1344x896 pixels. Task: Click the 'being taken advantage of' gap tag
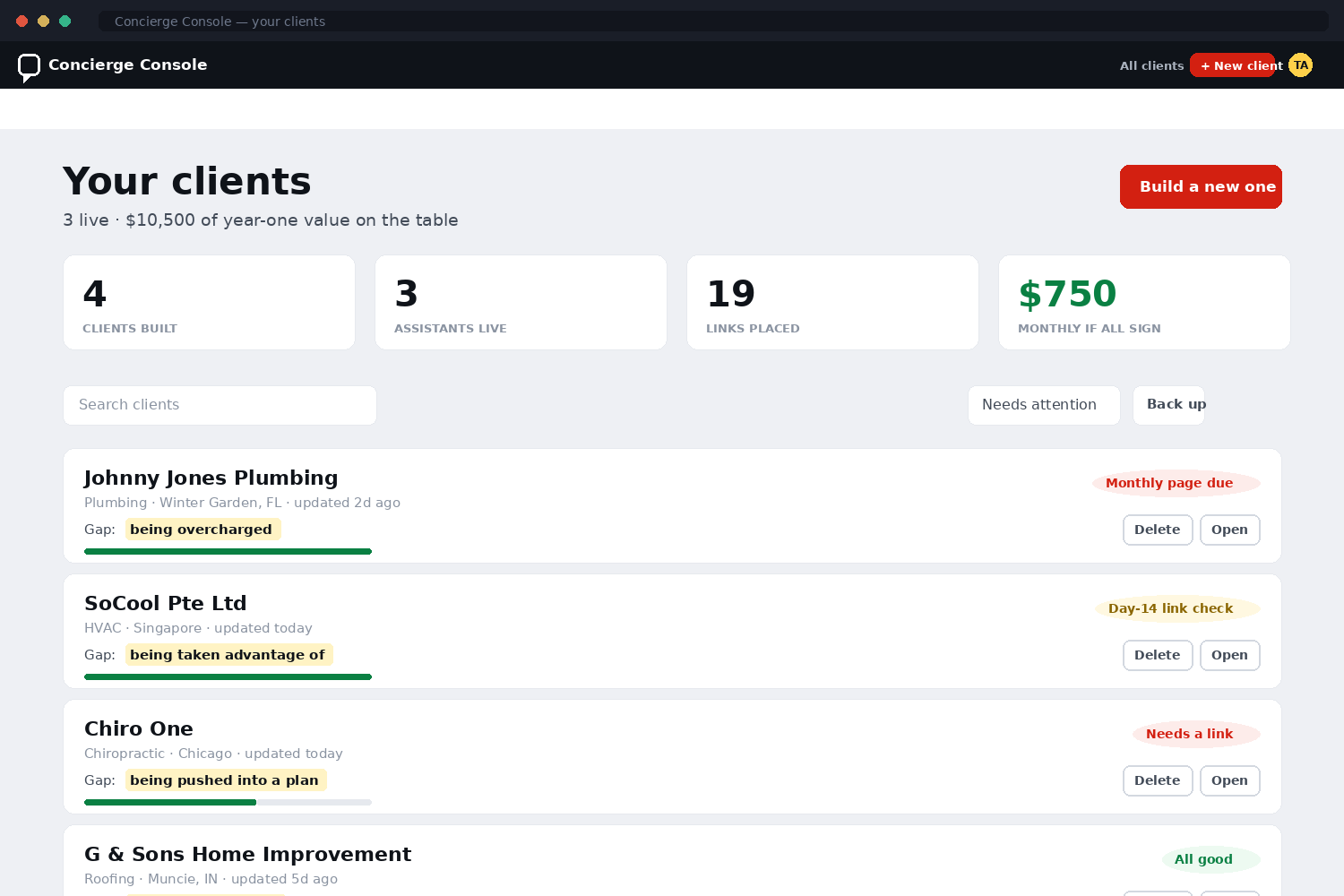click(x=228, y=655)
